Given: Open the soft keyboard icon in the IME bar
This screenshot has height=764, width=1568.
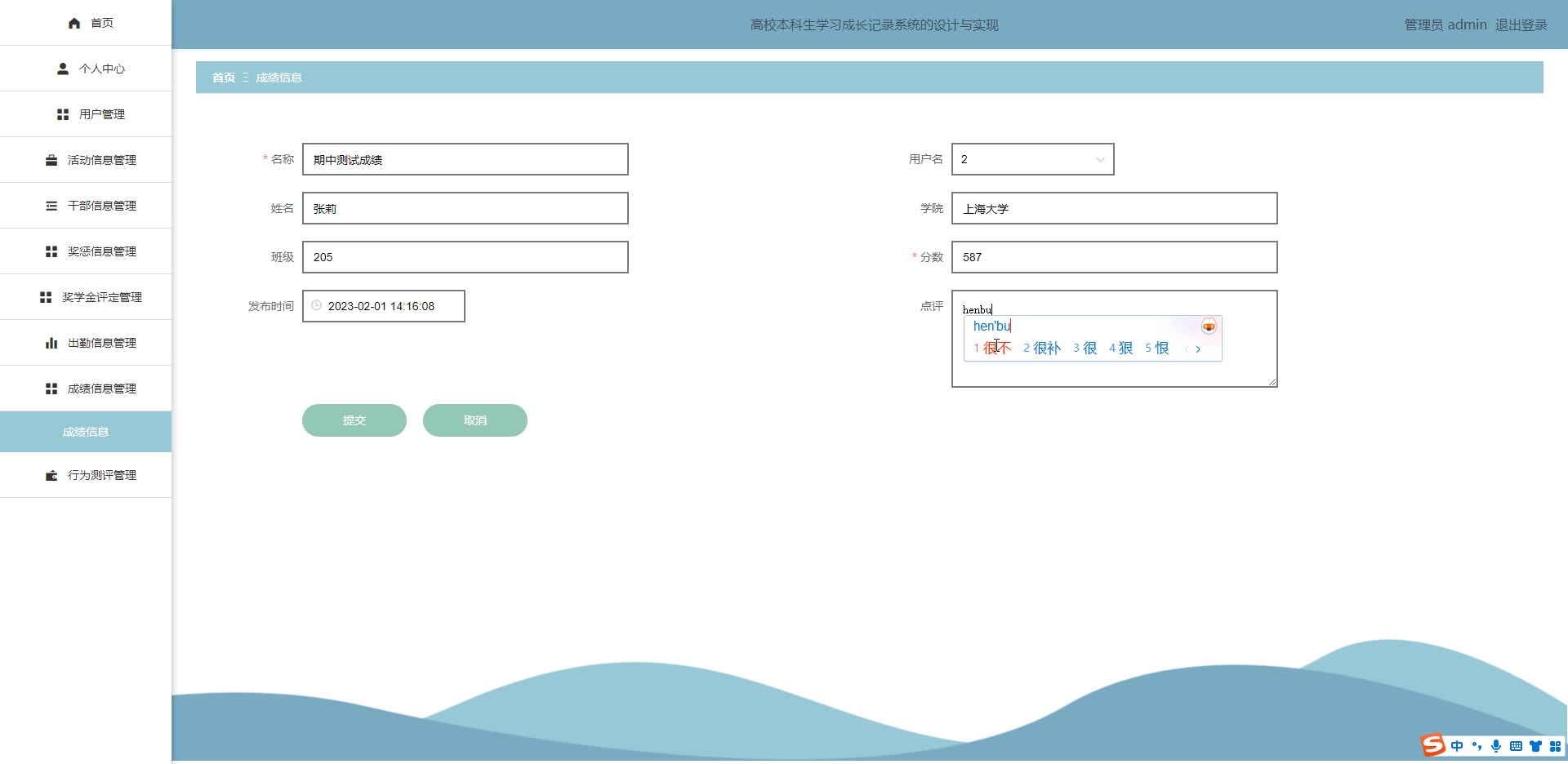Looking at the screenshot, I should (x=1516, y=746).
